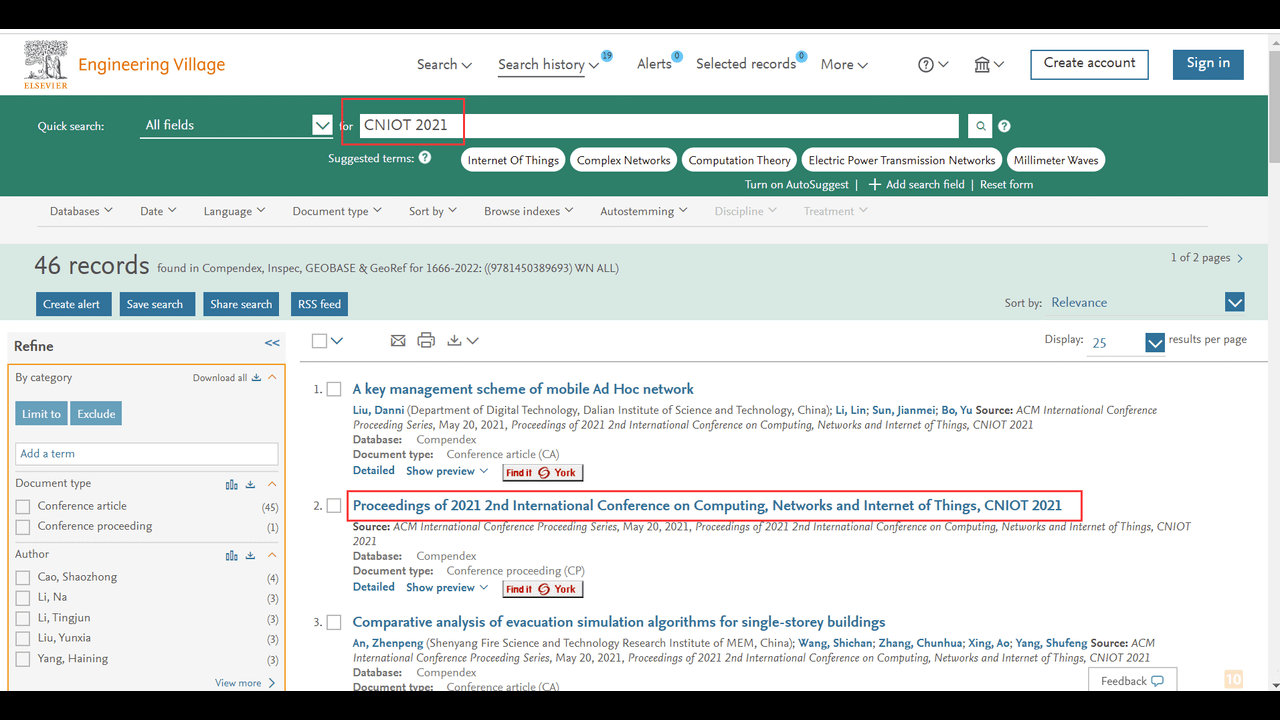Collapse the Document type facet section
The image size is (1280, 720).
[x=272, y=484]
